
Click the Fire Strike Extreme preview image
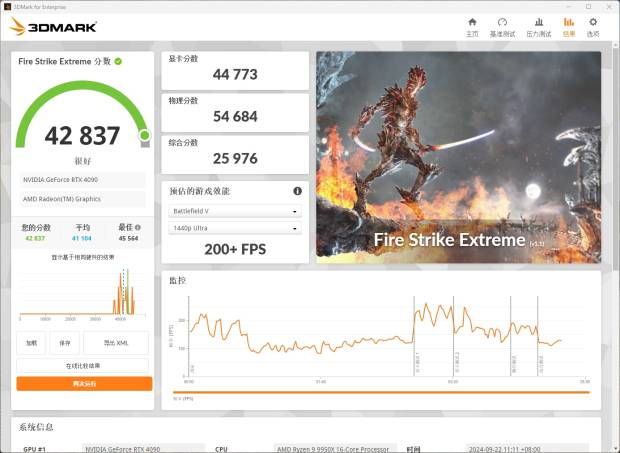(x=458, y=157)
